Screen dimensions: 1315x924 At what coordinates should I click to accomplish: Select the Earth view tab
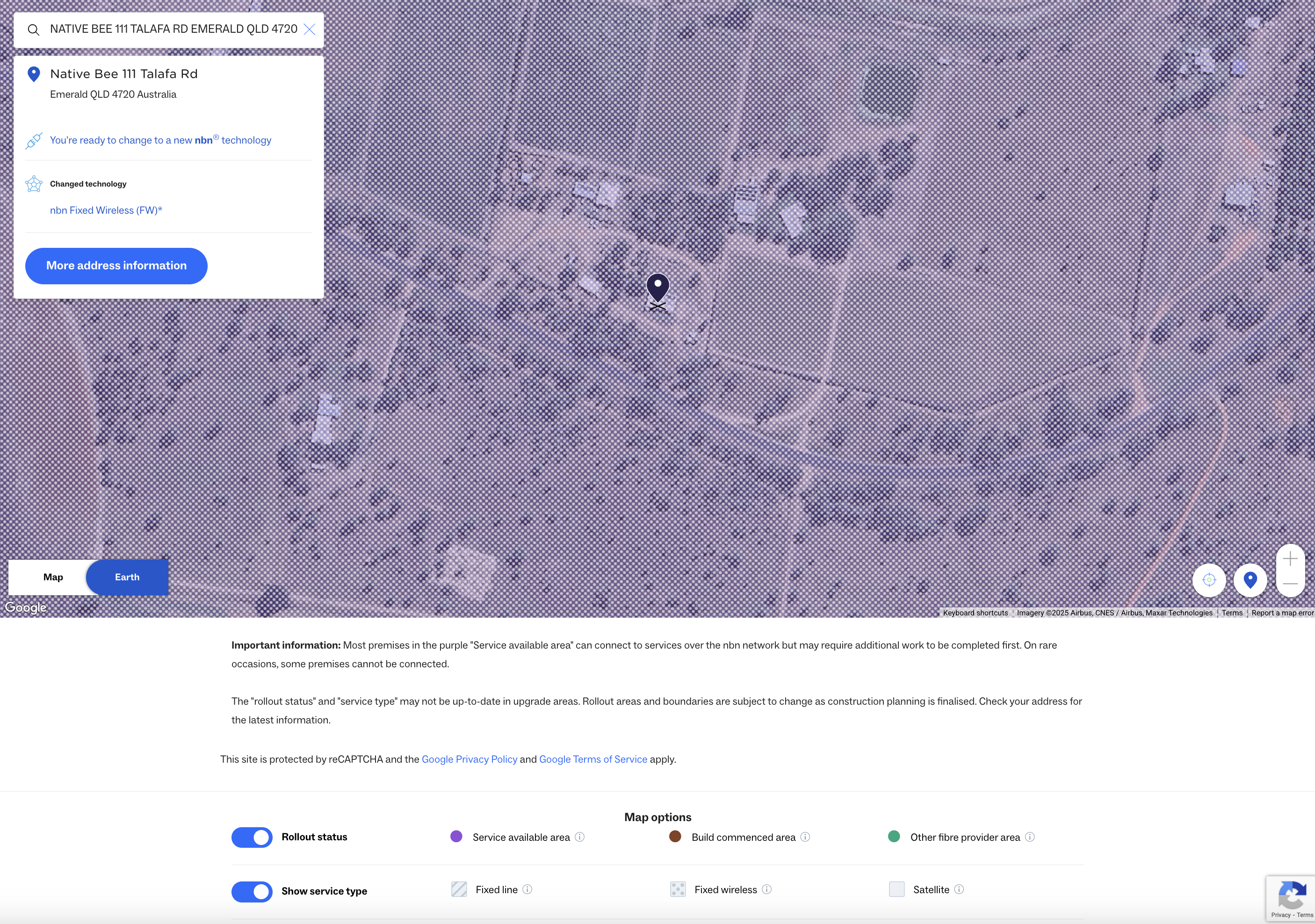pyautogui.click(x=127, y=577)
